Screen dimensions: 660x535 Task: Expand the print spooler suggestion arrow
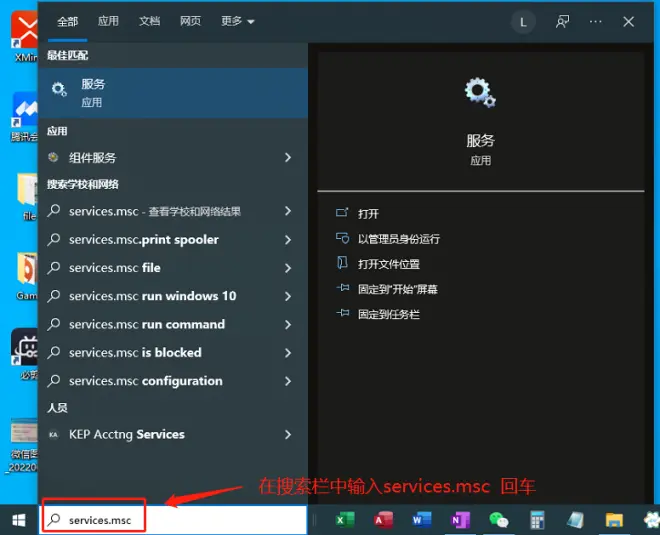pyautogui.click(x=288, y=240)
